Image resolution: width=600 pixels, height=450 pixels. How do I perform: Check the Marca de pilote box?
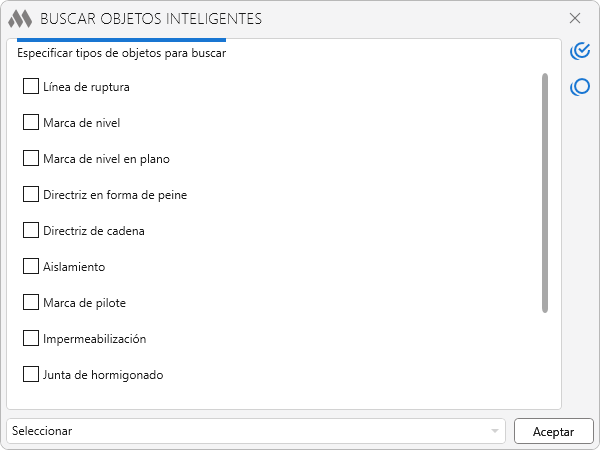(x=30, y=303)
